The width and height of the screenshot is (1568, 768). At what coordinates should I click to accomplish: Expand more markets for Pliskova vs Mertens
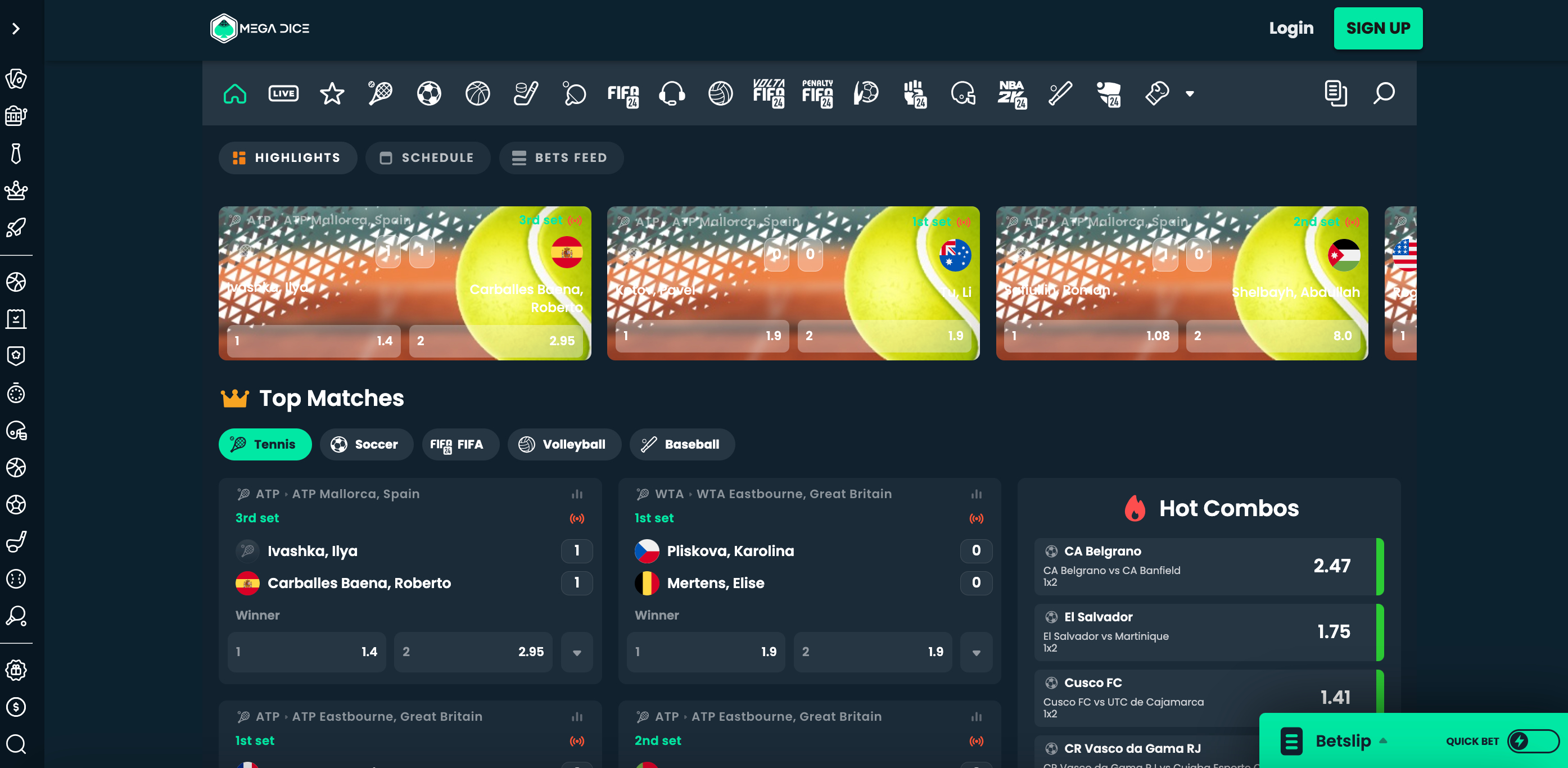click(977, 652)
